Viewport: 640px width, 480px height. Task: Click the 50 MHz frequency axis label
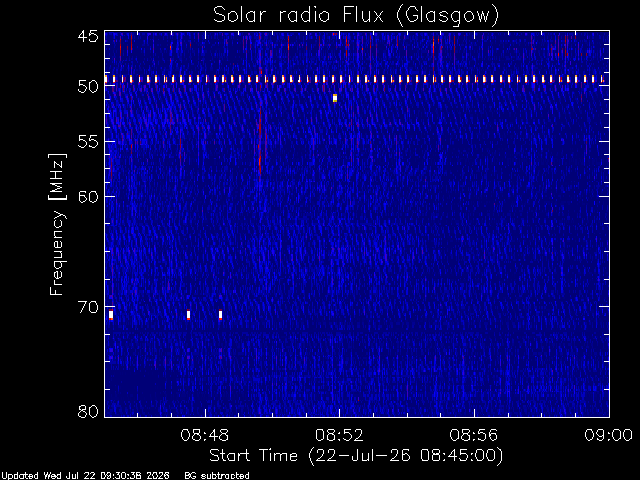(x=88, y=87)
